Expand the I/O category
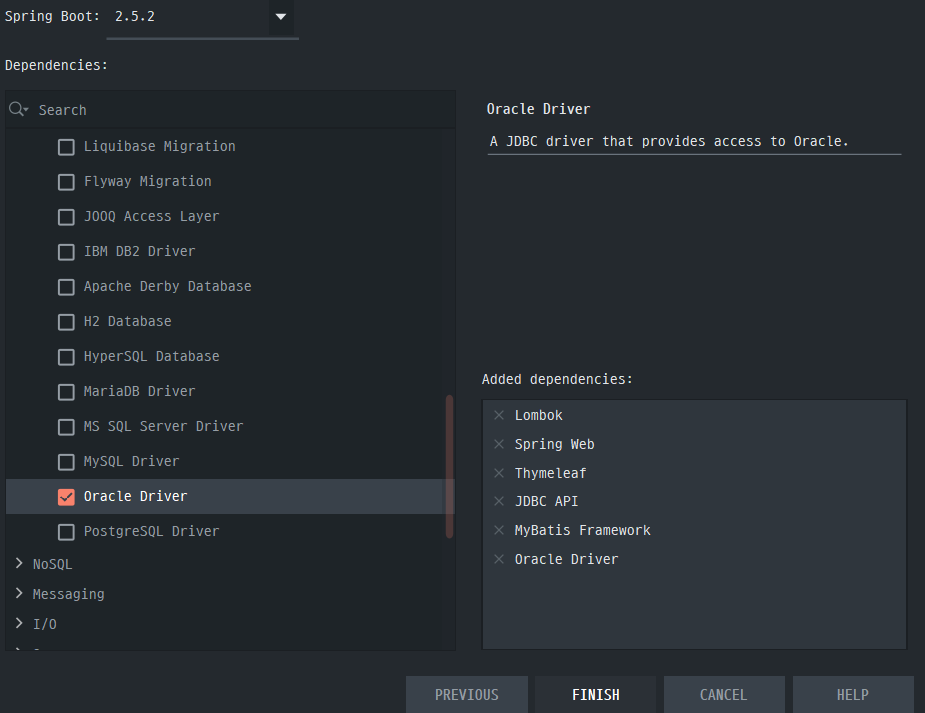This screenshot has width=925, height=713. (19, 623)
